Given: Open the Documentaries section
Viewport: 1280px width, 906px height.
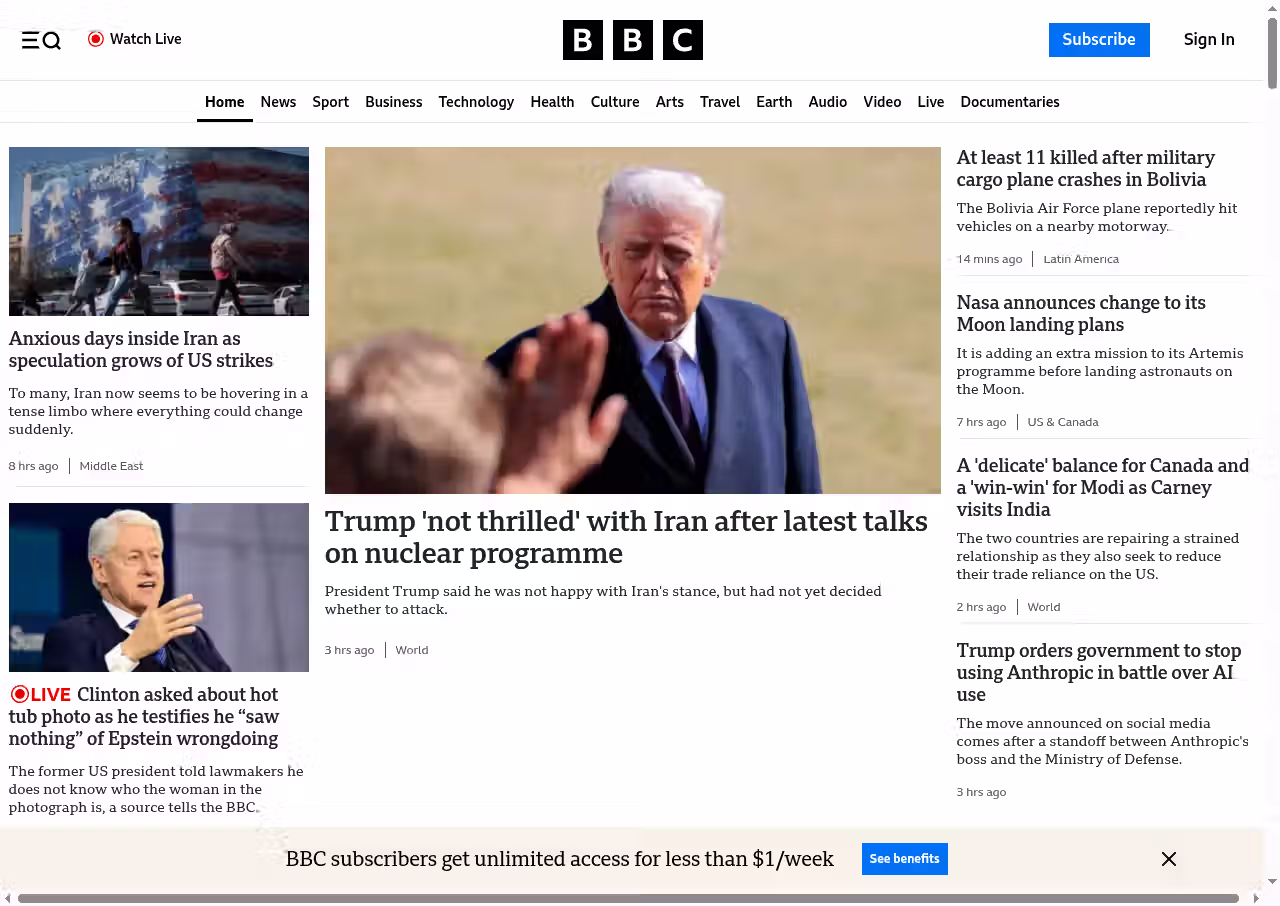Looking at the screenshot, I should (x=1009, y=102).
